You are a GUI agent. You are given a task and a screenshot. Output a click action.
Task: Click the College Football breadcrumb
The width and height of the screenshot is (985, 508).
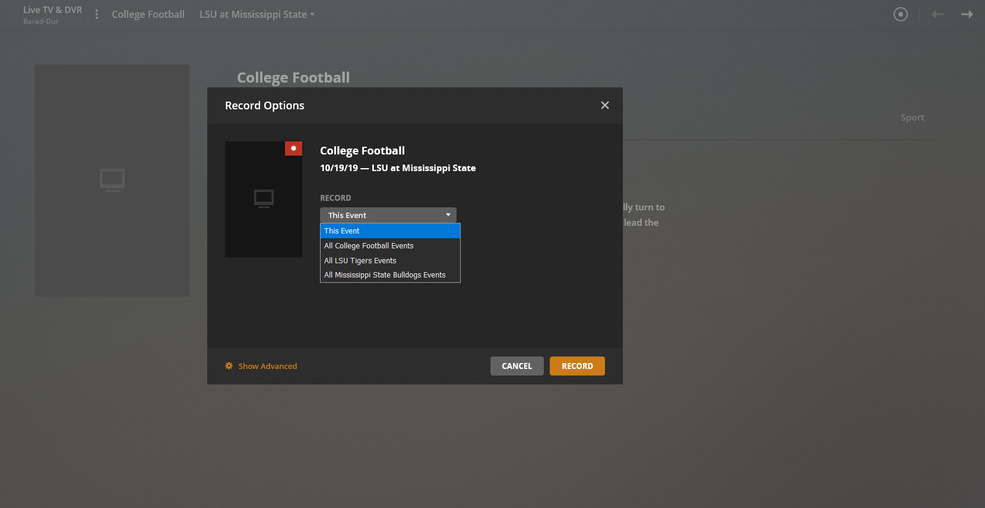coord(148,14)
